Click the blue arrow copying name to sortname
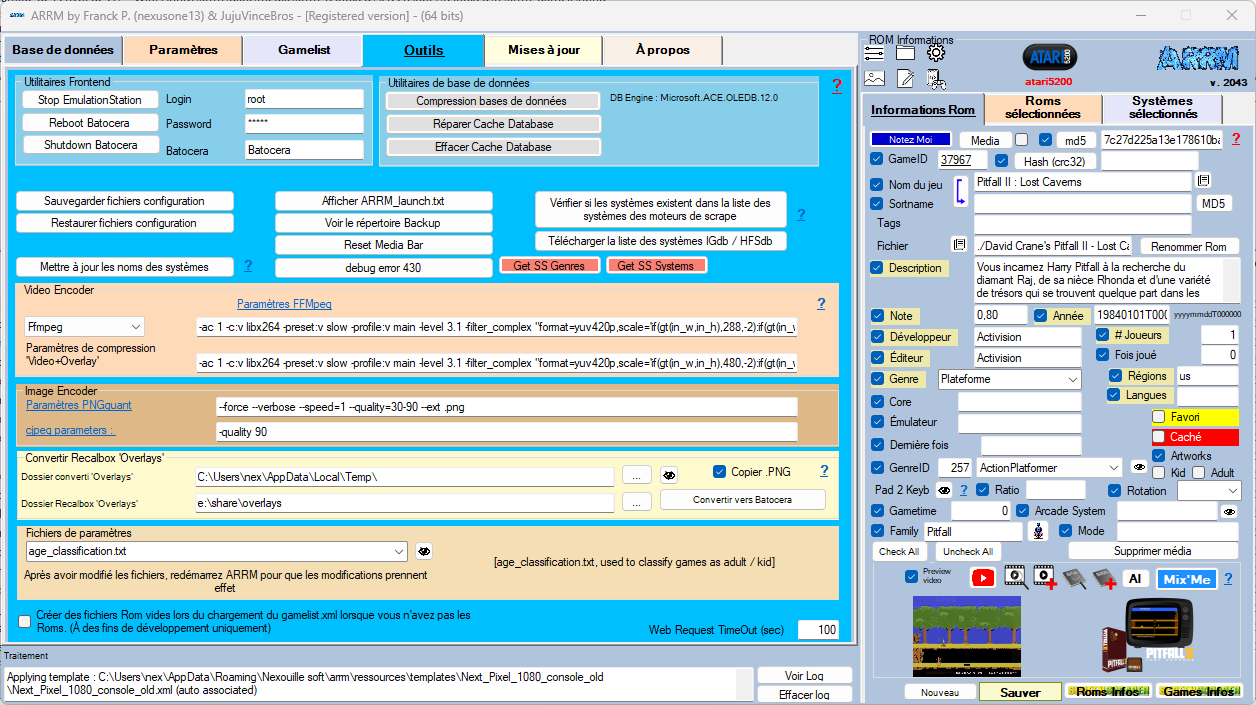This screenshot has height=705, width=1256. [959, 192]
